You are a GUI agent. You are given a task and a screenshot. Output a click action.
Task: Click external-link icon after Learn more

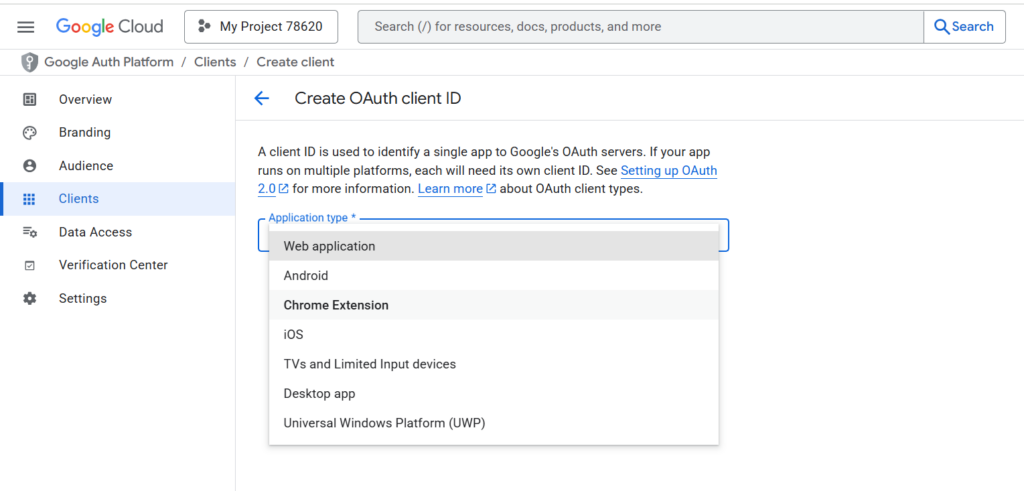(x=491, y=189)
